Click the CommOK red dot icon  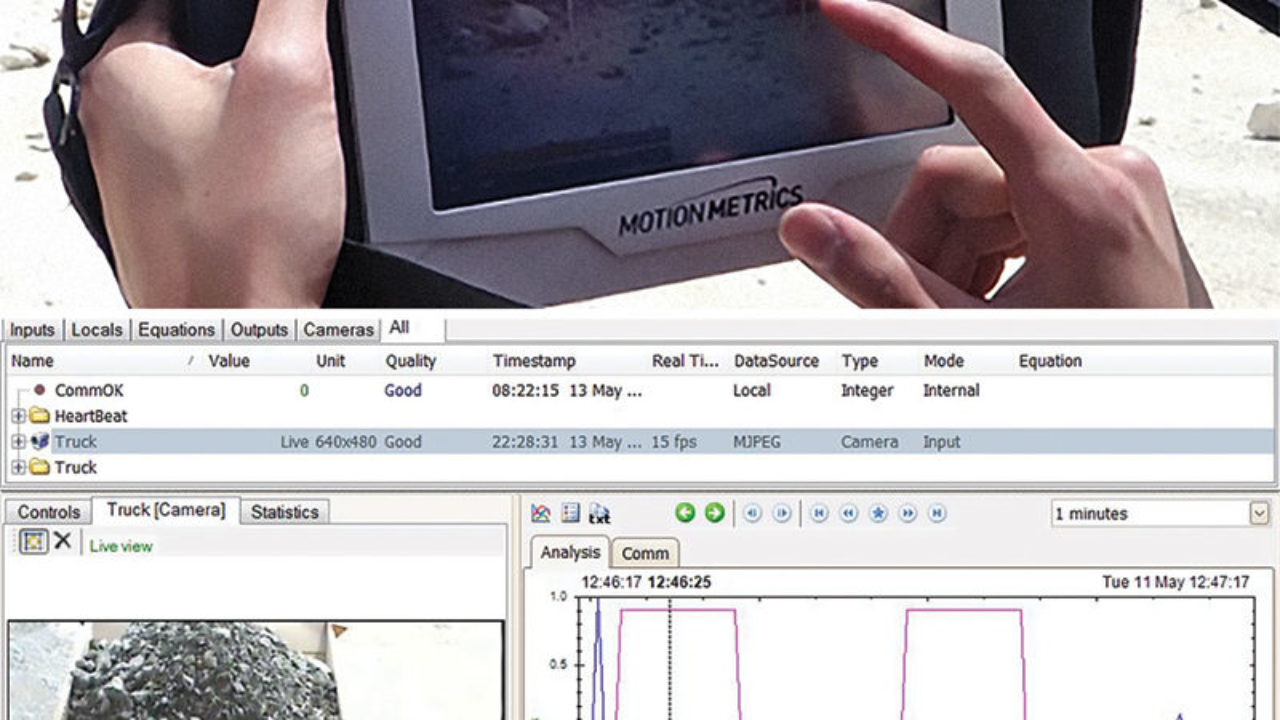click(39, 390)
